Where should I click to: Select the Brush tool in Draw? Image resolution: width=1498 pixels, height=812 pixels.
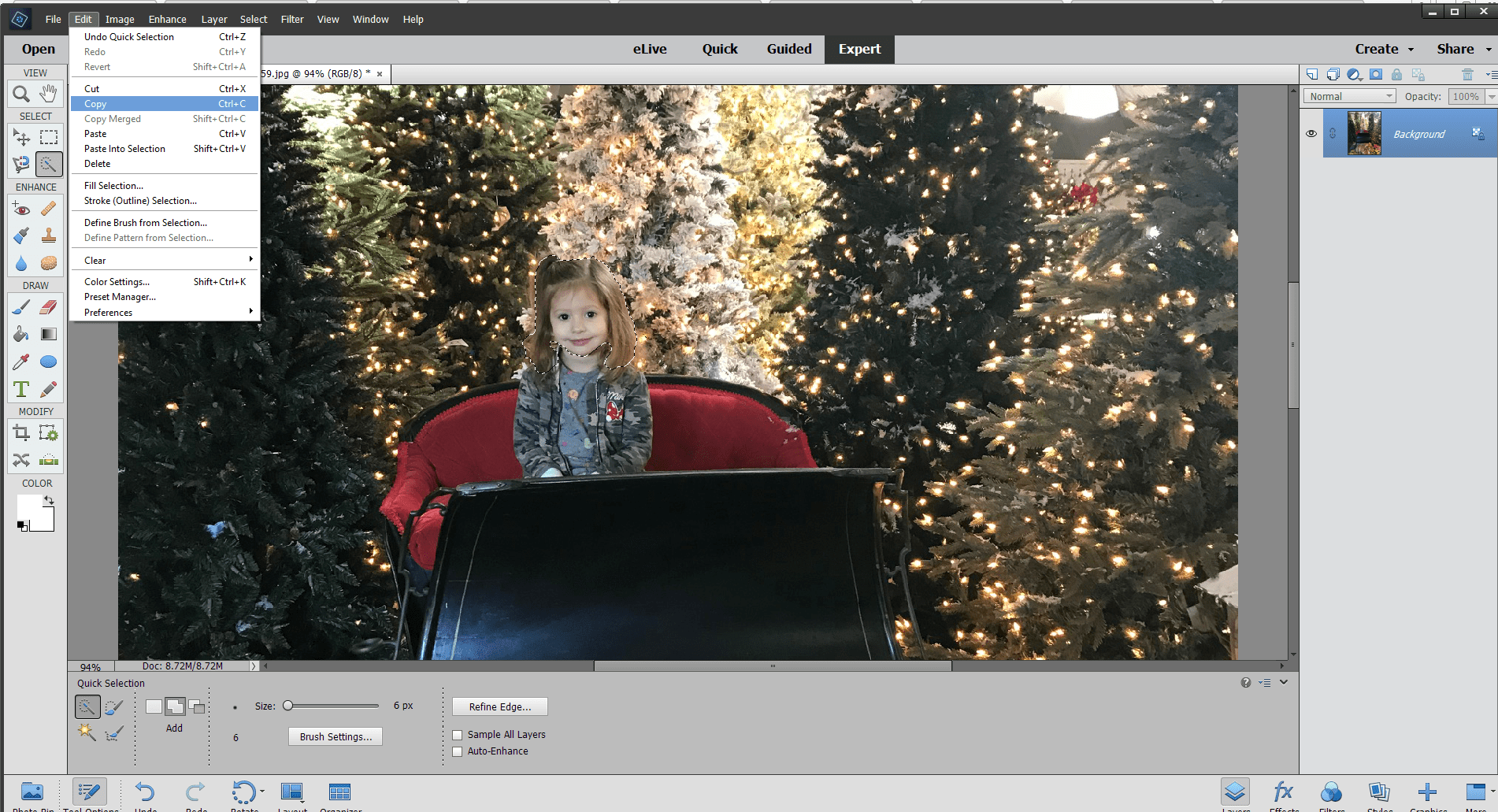21,307
